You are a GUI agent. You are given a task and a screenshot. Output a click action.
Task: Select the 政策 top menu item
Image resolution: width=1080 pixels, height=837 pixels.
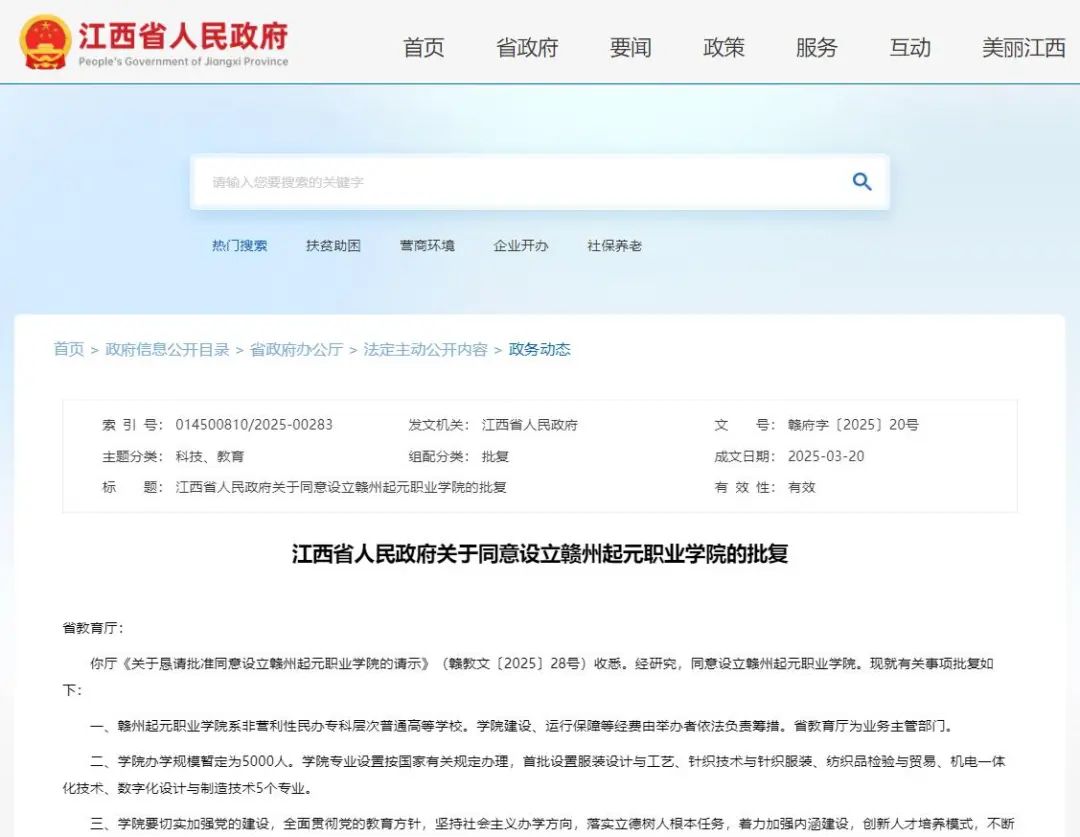coord(724,48)
